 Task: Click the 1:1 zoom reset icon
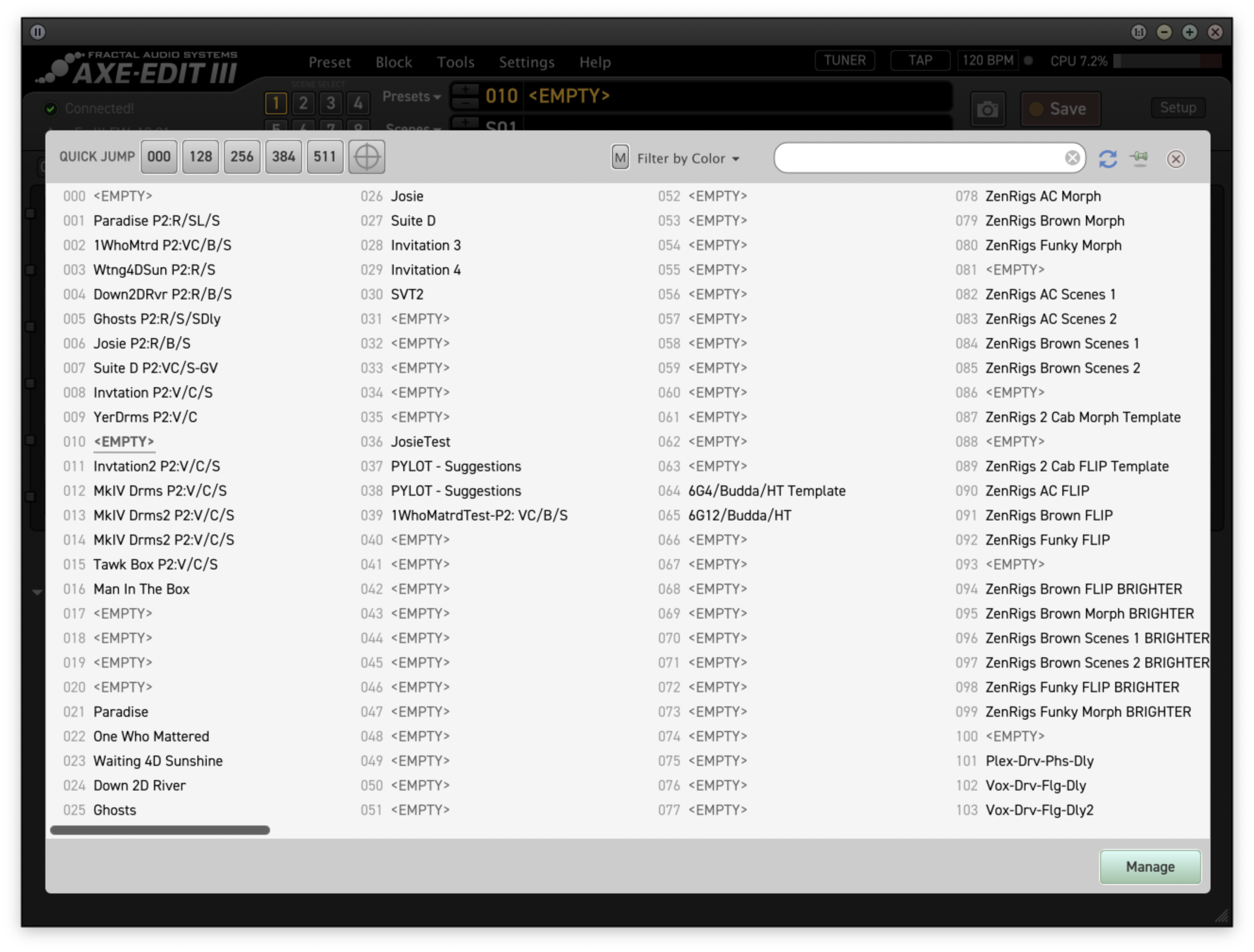point(1138,32)
